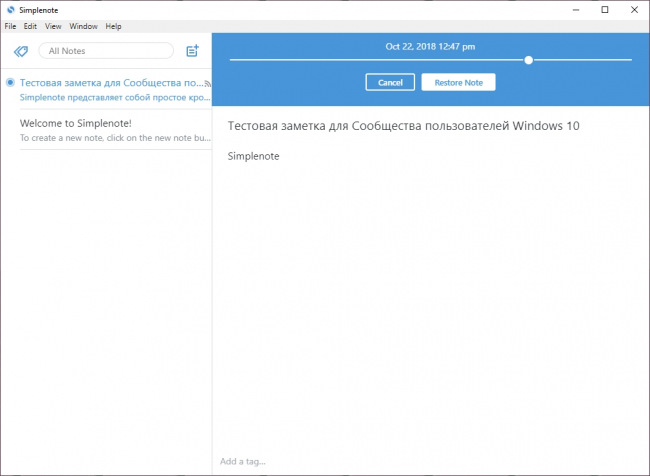The image size is (650, 476).
Task: Open the View menu
Action: coord(53,26)
